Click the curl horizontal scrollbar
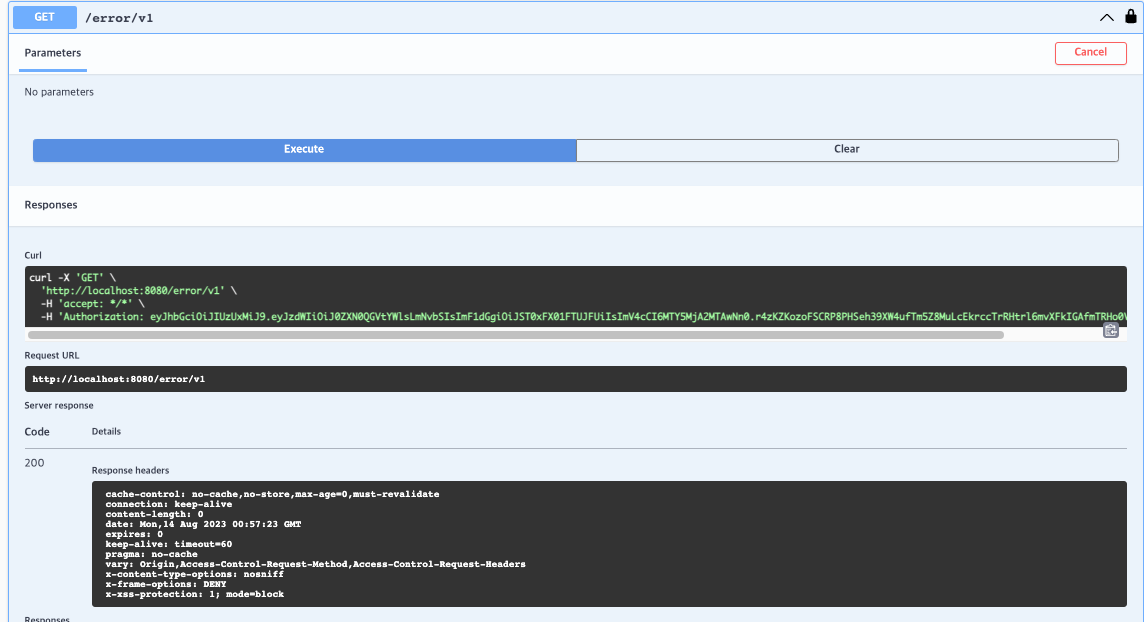The width and height of the screenshot is (1144, 622). coord(515,335)
